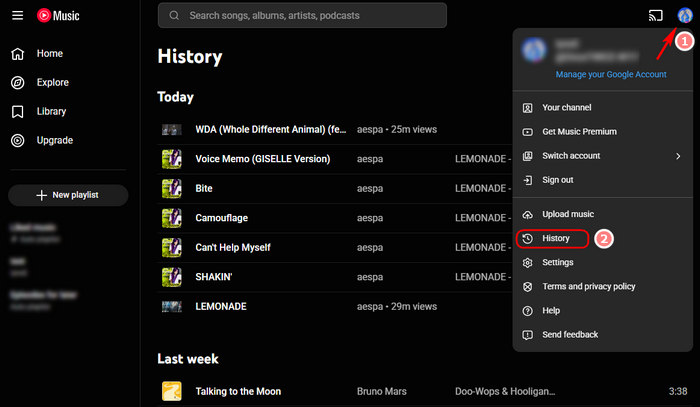Click the Doo-Wops & Hooligans album name
The height and width of the screenshot is (407, 700).
pos(505,391)
